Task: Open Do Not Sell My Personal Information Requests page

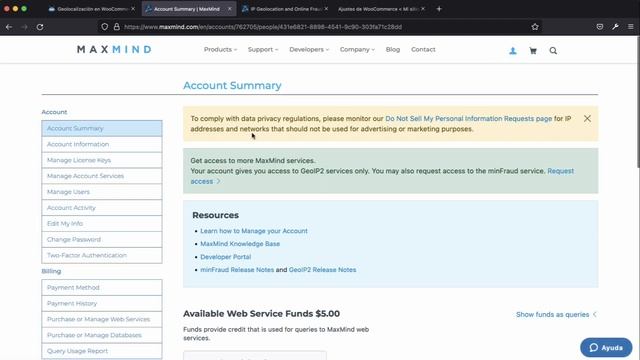Action: [469, 118]
